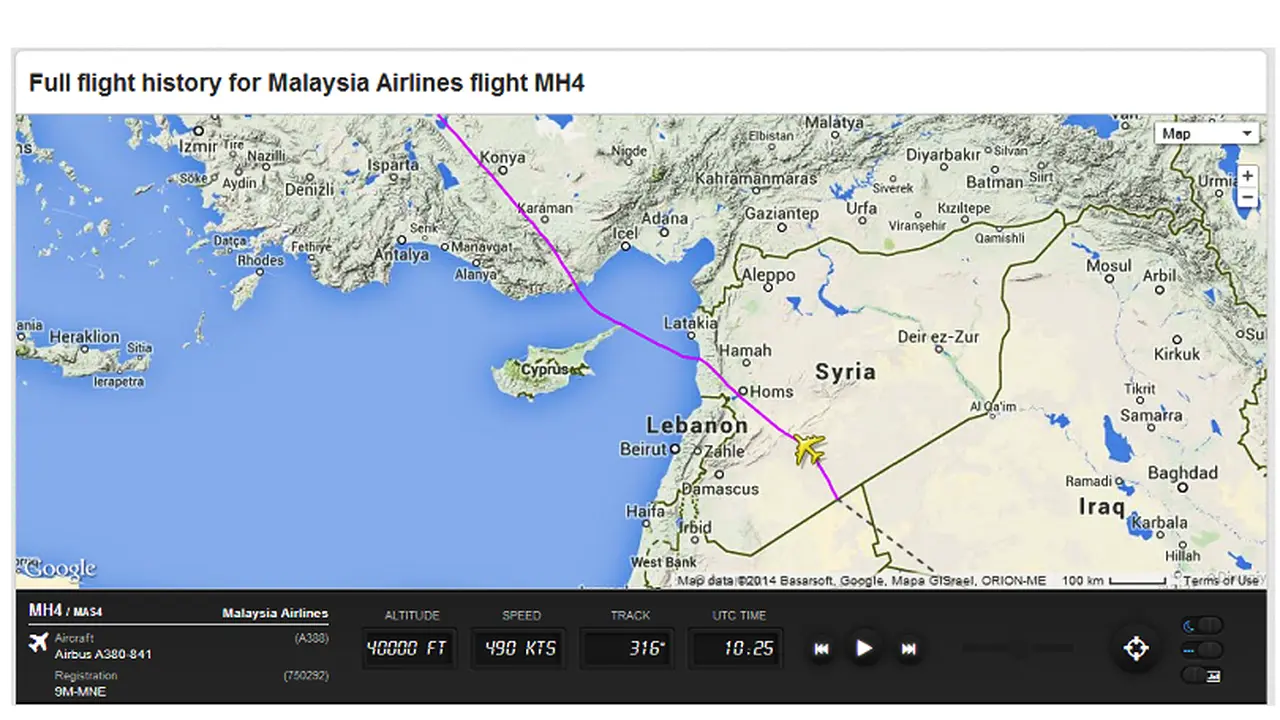Click the Lebanon country label on the map

point(697,425)
